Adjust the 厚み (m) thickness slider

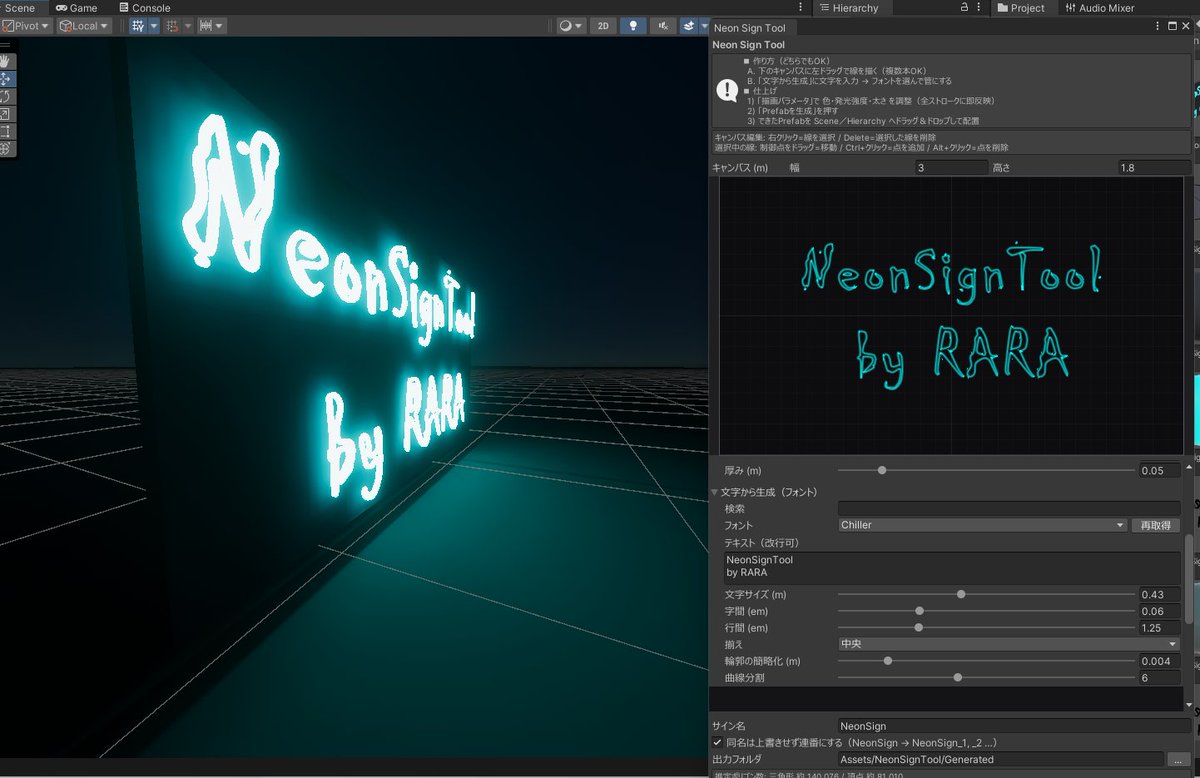click(x=986, y=470)
